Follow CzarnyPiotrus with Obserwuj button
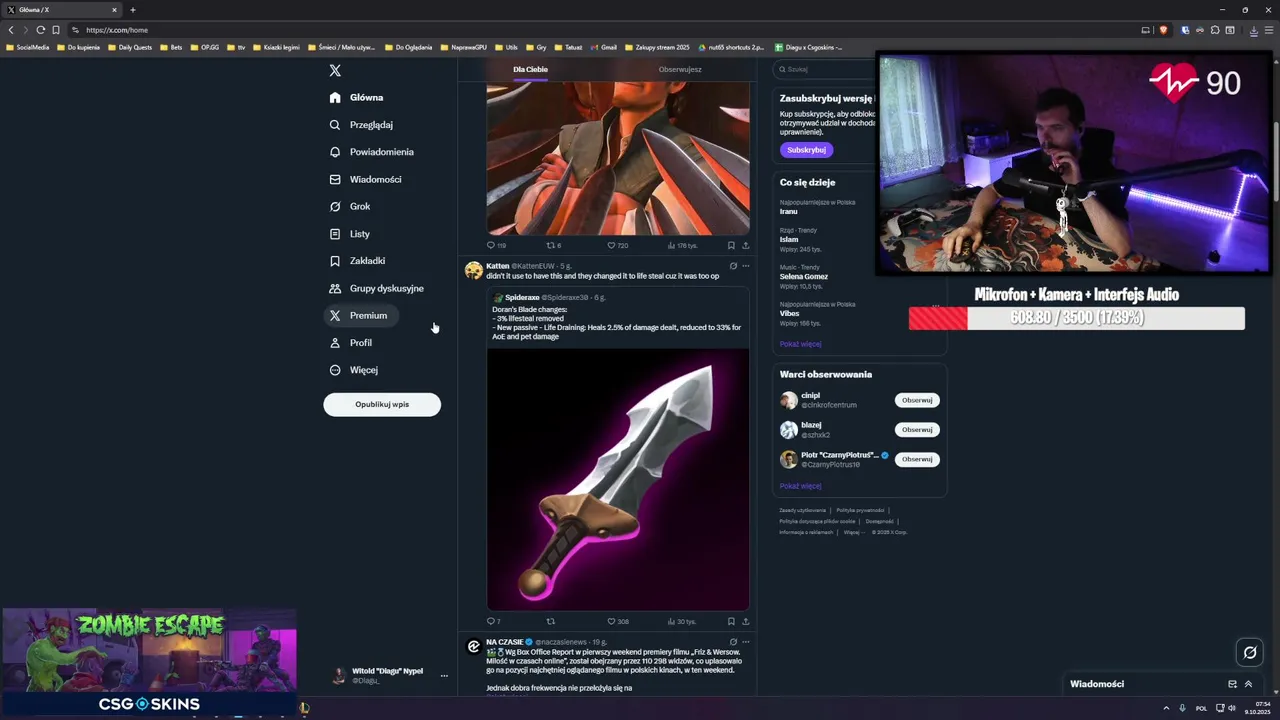The height and width of the screenshot is (720, 1280). pos(917,459)
